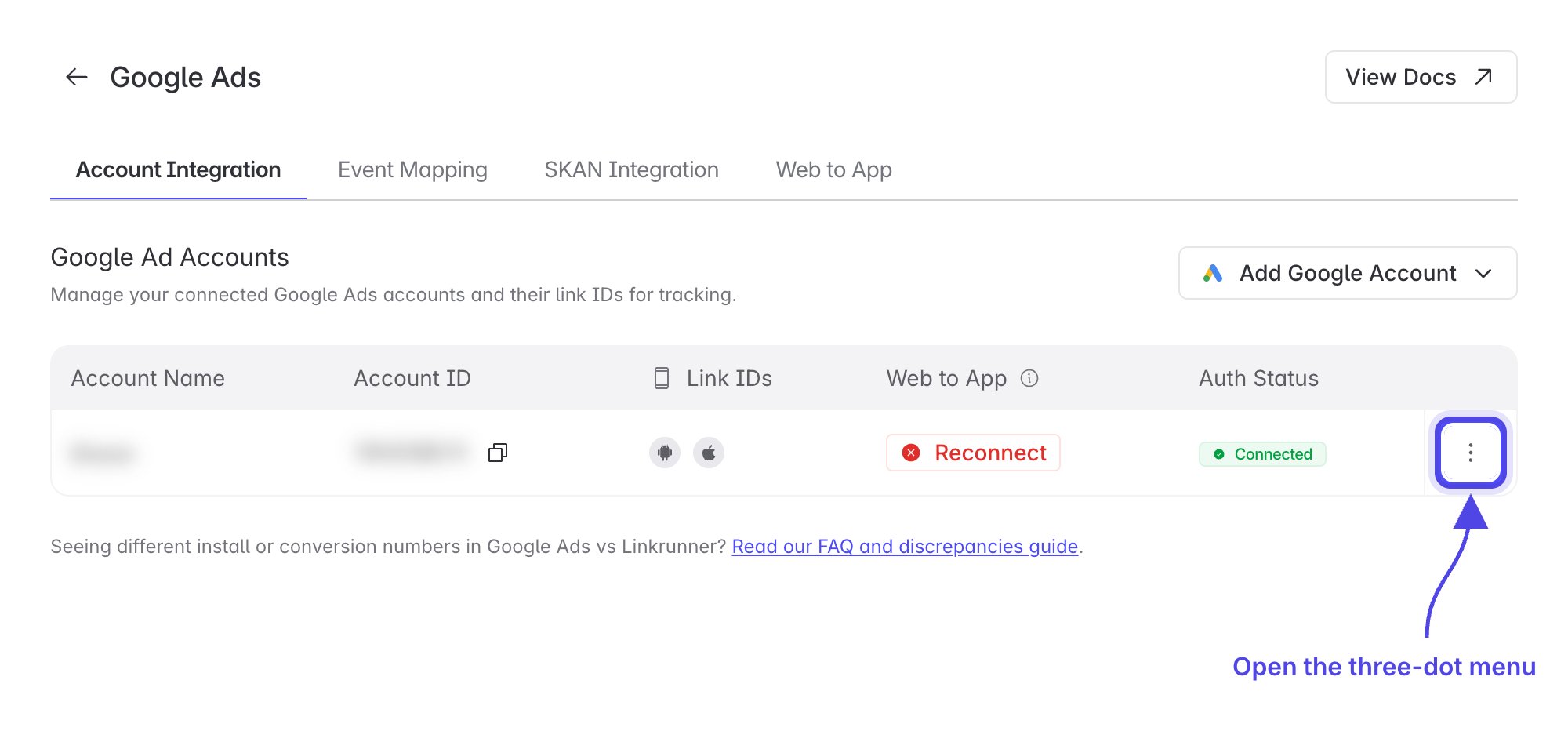Copy the Account ID with copy icon

pyautogui.click(x=498, y=453)
